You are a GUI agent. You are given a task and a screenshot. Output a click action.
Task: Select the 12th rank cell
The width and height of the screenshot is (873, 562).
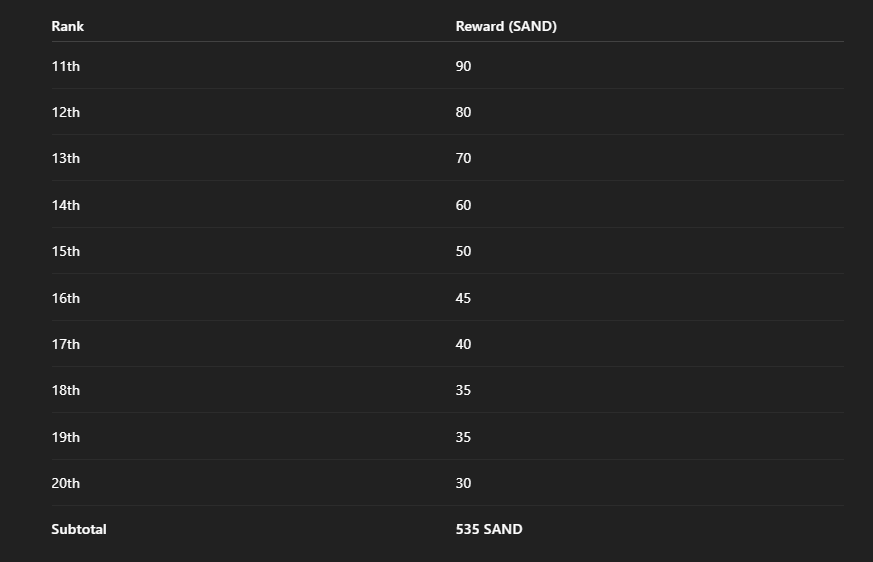coord(66,112)
